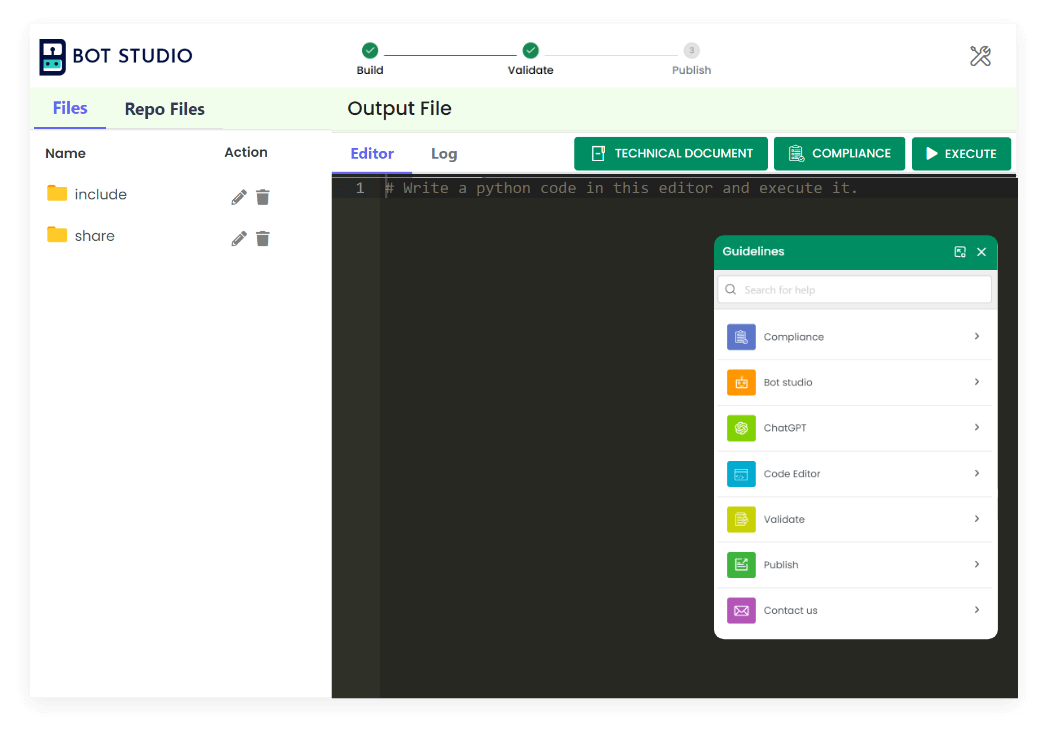
Task: Delete the include folder using trash icon
Action: coord(263,197)
